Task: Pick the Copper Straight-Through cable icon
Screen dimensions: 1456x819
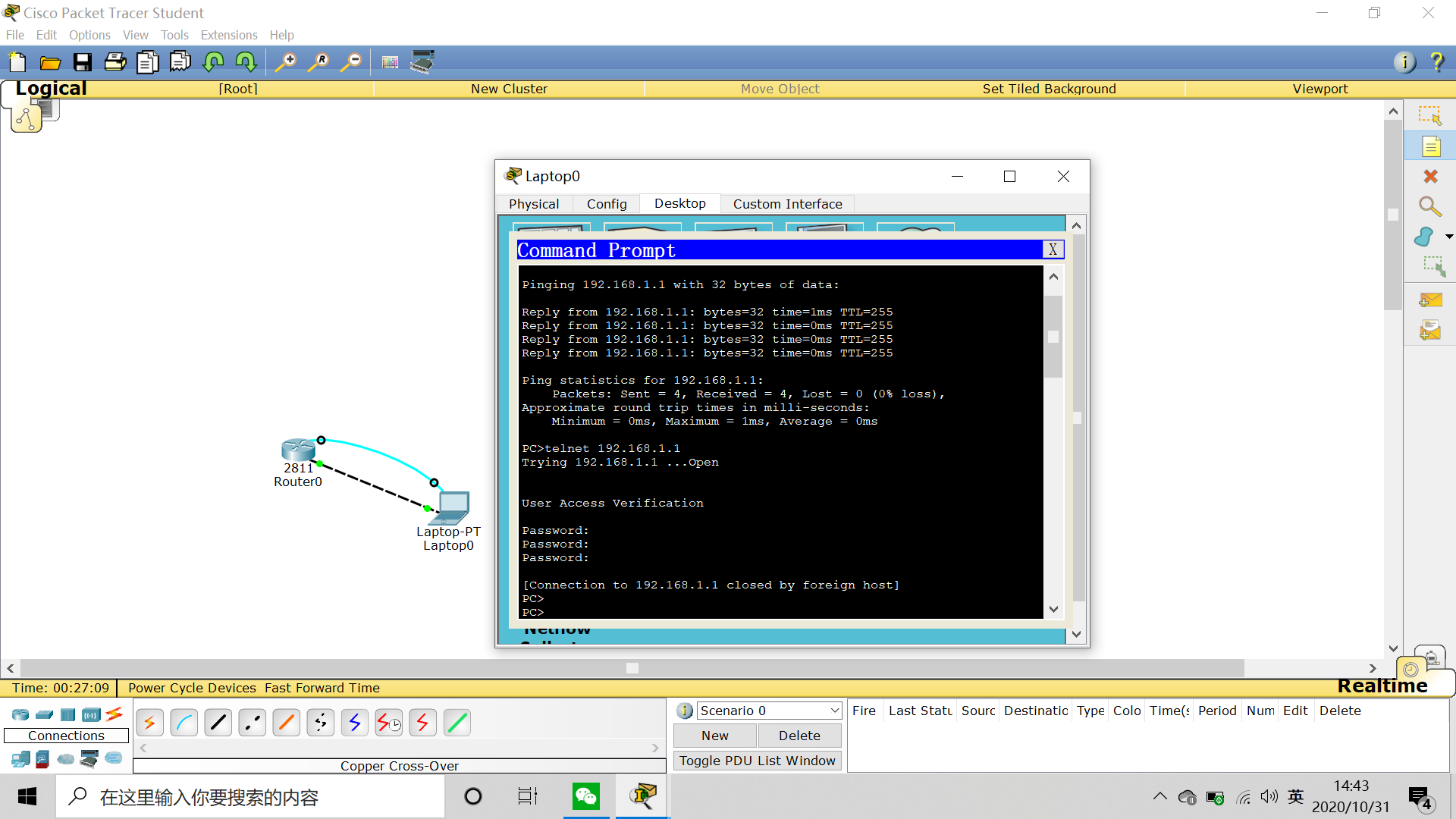Action: [218, 723]
